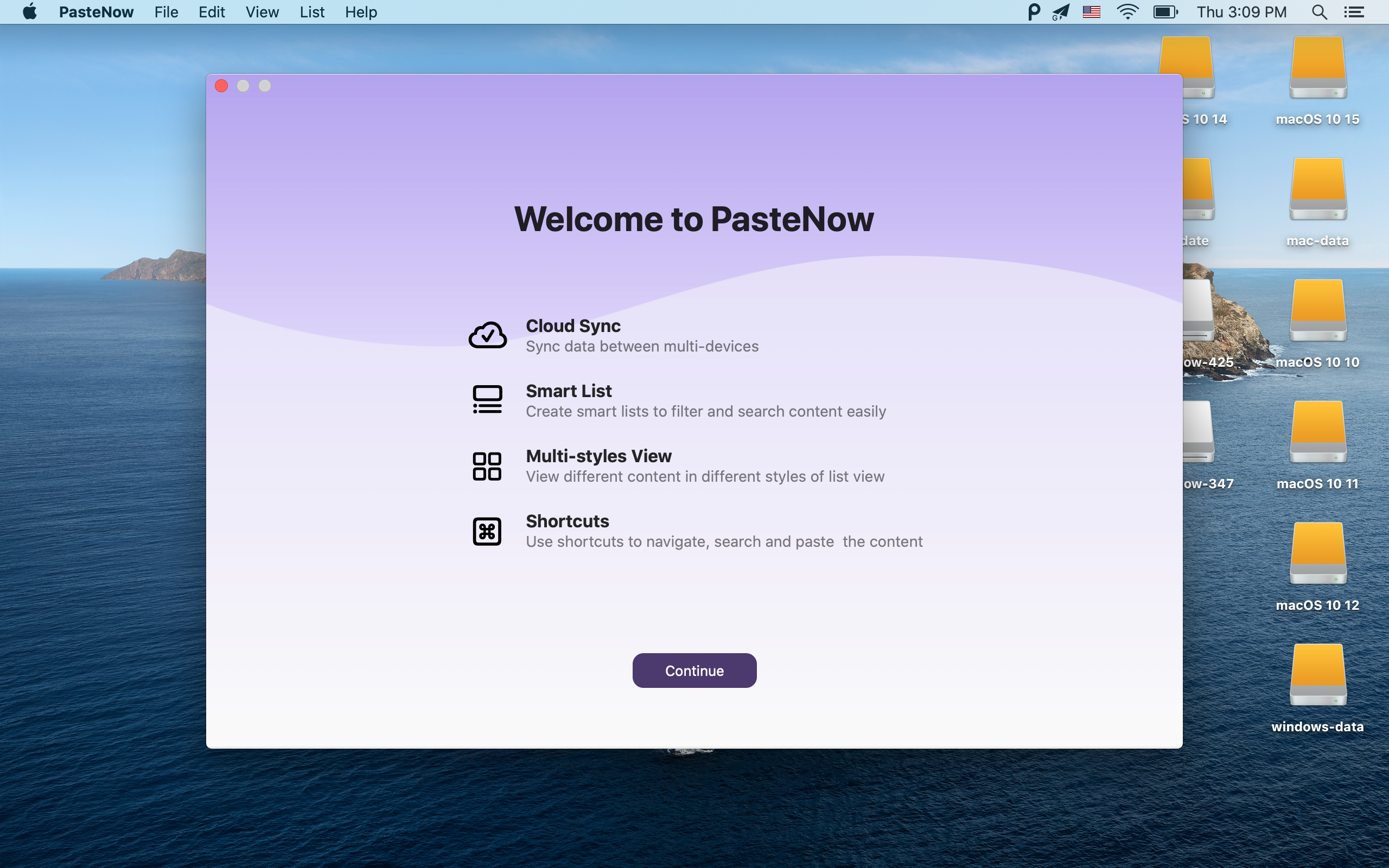Screen dimensions: 1389x868
Task: Click the Smart List icon
Action: [487, 400]
